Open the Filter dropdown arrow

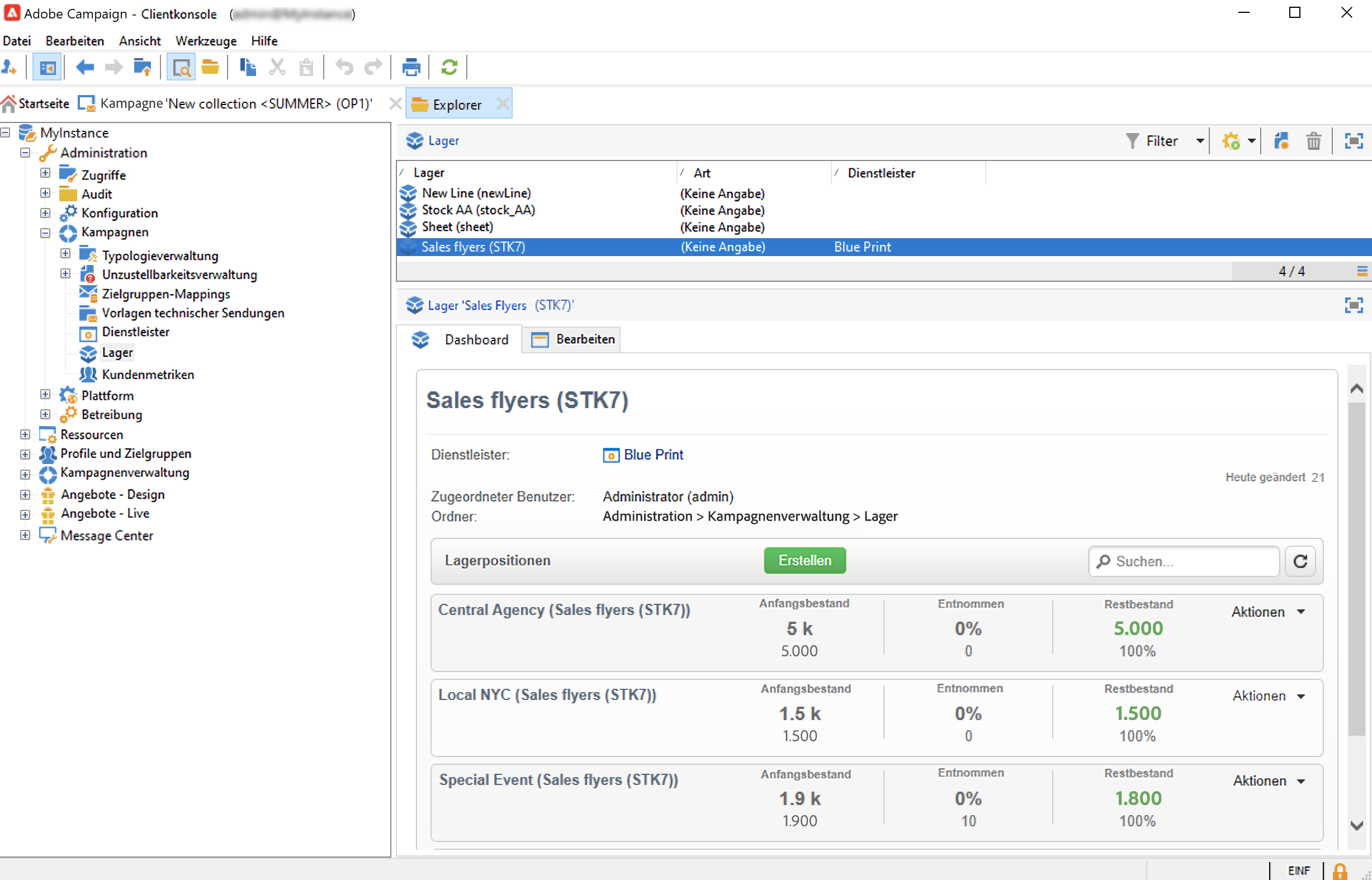(1199, 141)
